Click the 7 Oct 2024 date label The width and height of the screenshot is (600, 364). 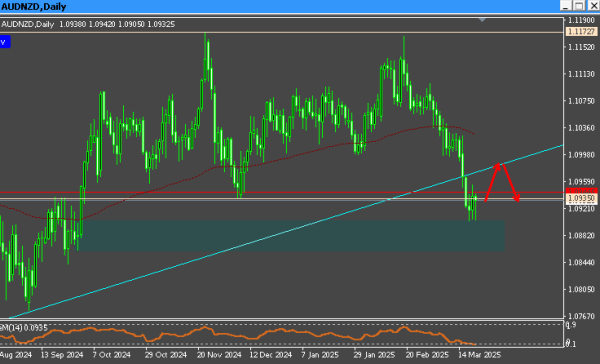(111, 355)
